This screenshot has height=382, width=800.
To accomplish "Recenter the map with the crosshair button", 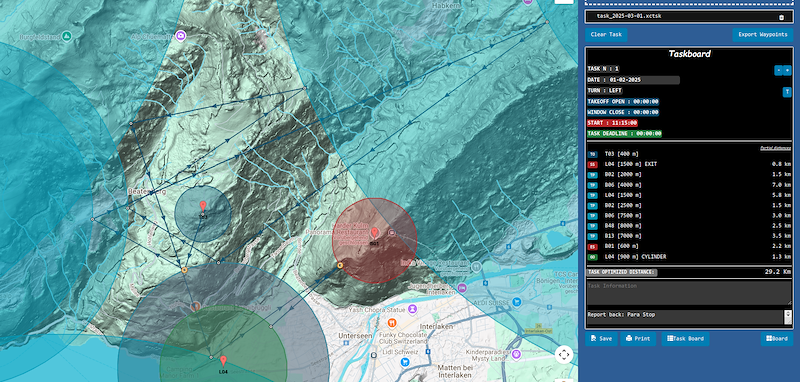I will click(x=564, y=354).
